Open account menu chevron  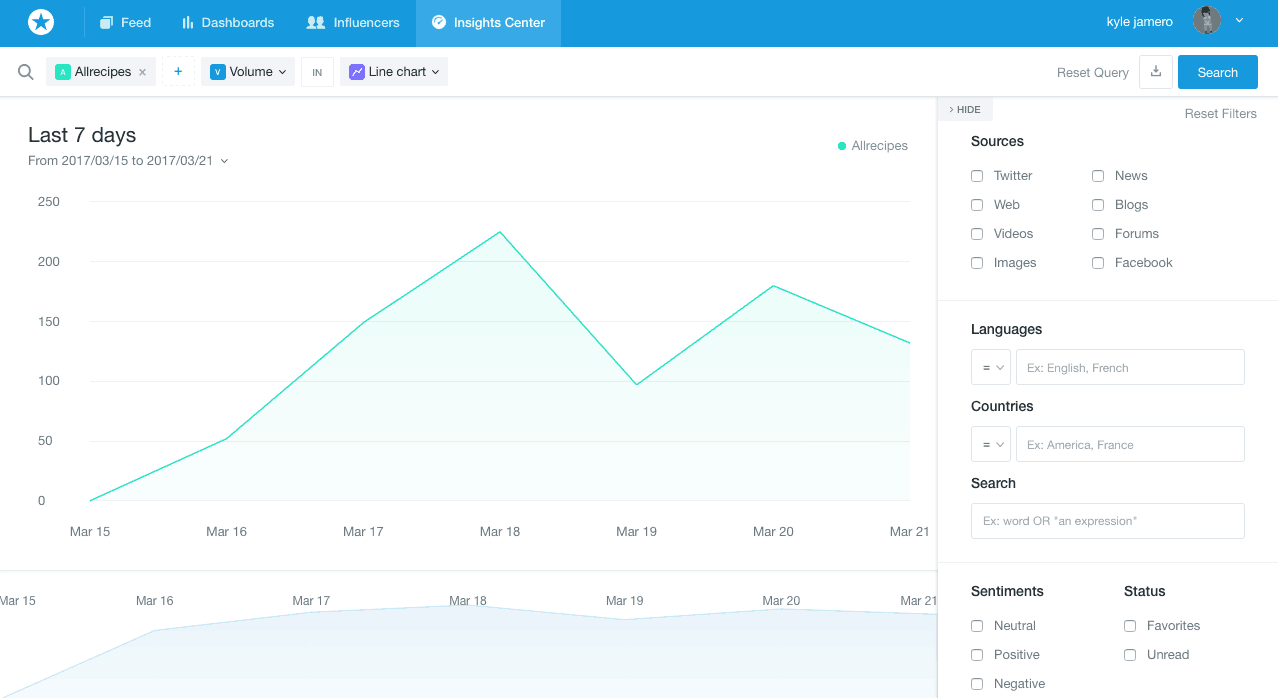pos(1240,21)
